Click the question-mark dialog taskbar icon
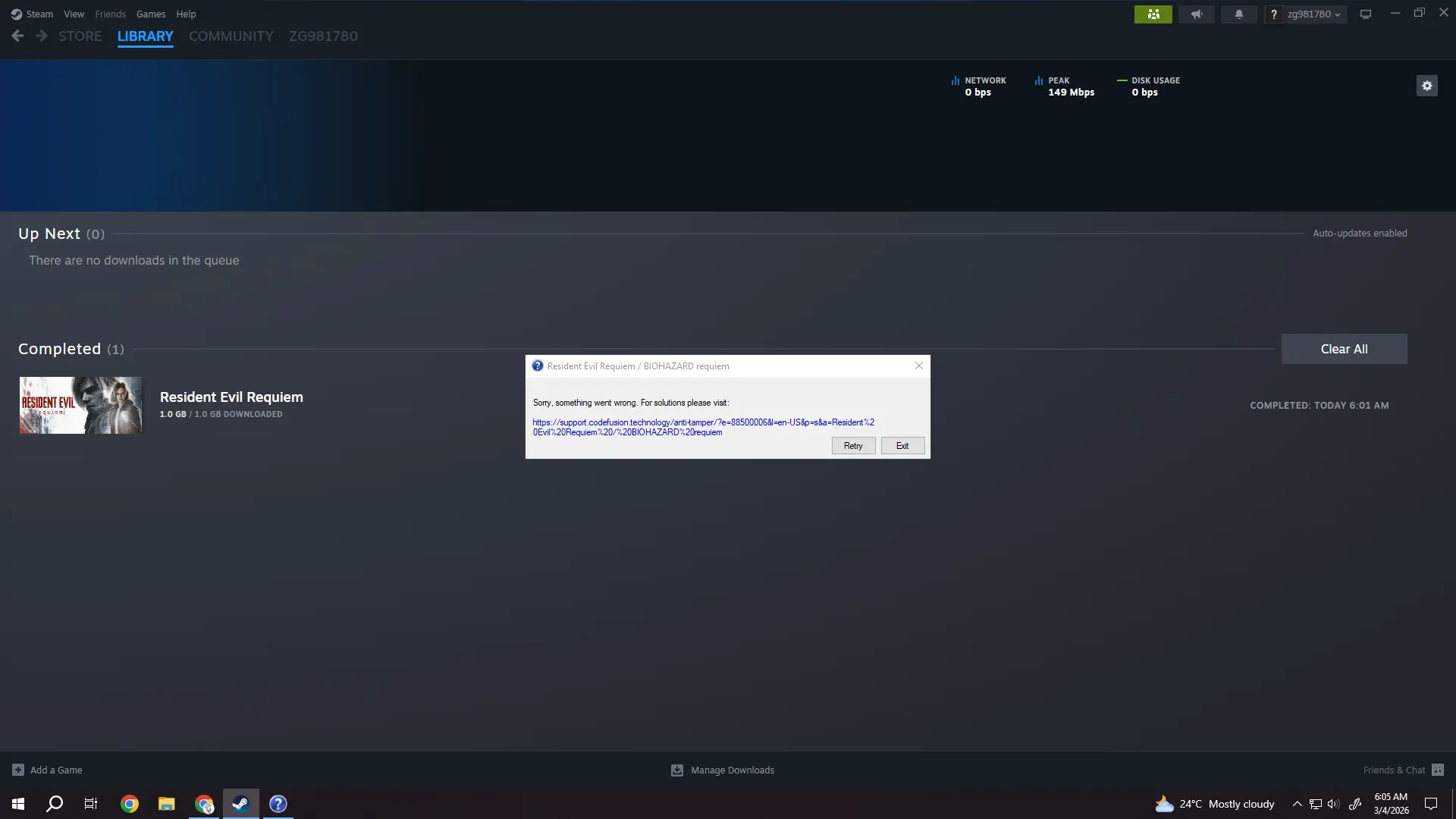Viewport: 1456px width, 819px height. point(278,804)
